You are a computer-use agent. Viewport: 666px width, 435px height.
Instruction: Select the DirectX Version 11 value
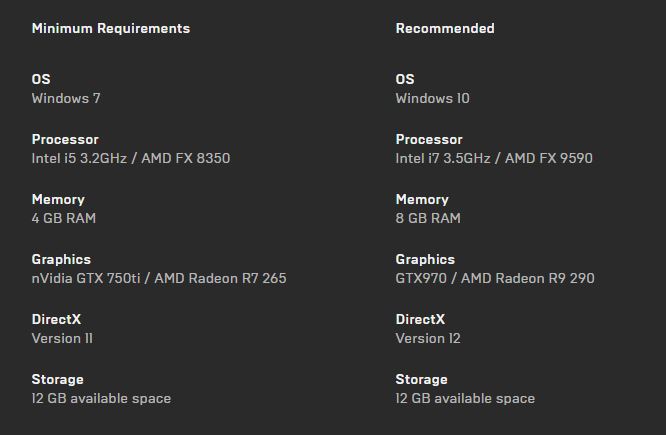tap(62, 338)
